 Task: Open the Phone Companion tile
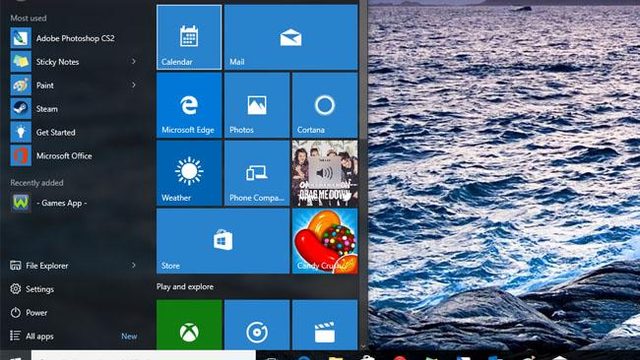[x=257, y=173]
